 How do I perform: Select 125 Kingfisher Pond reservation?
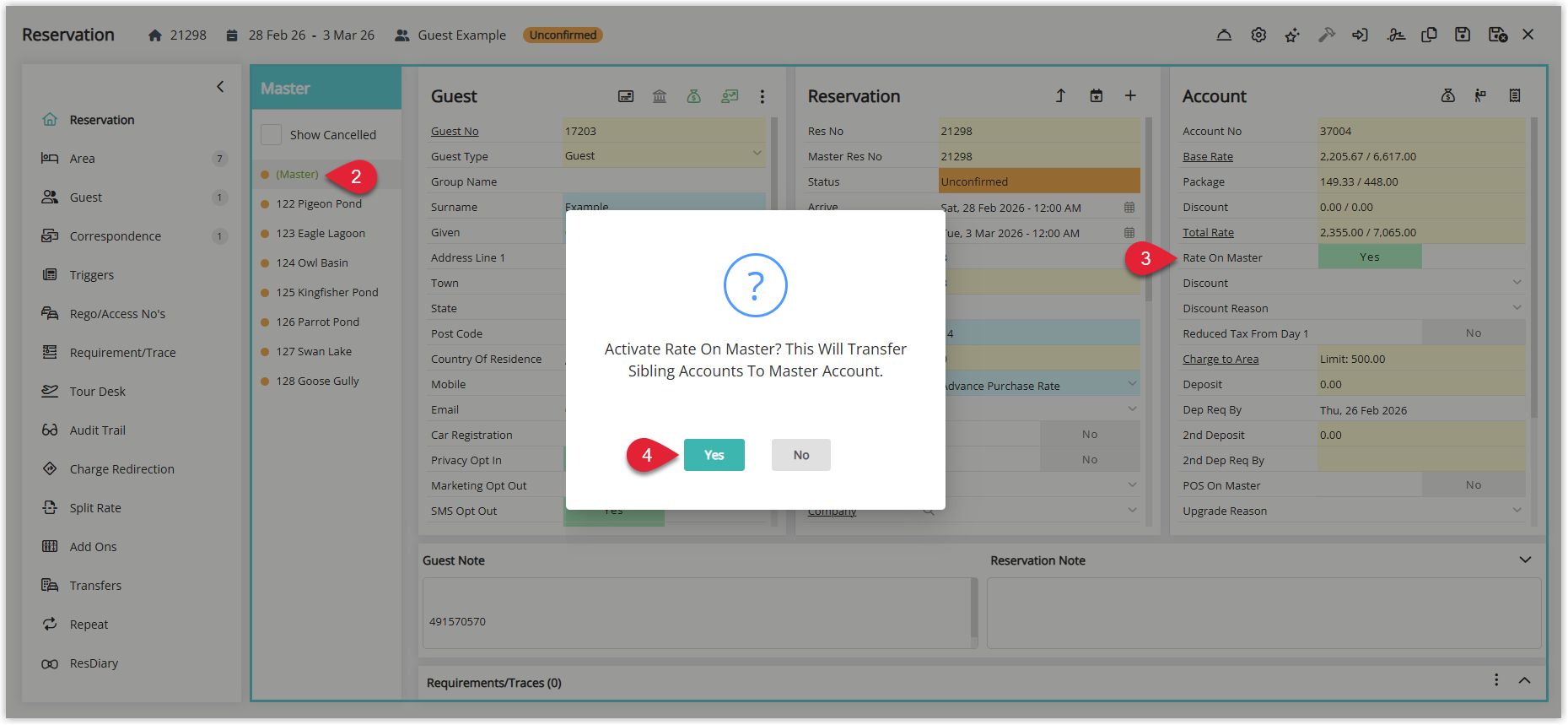click(x=327, y=293)
